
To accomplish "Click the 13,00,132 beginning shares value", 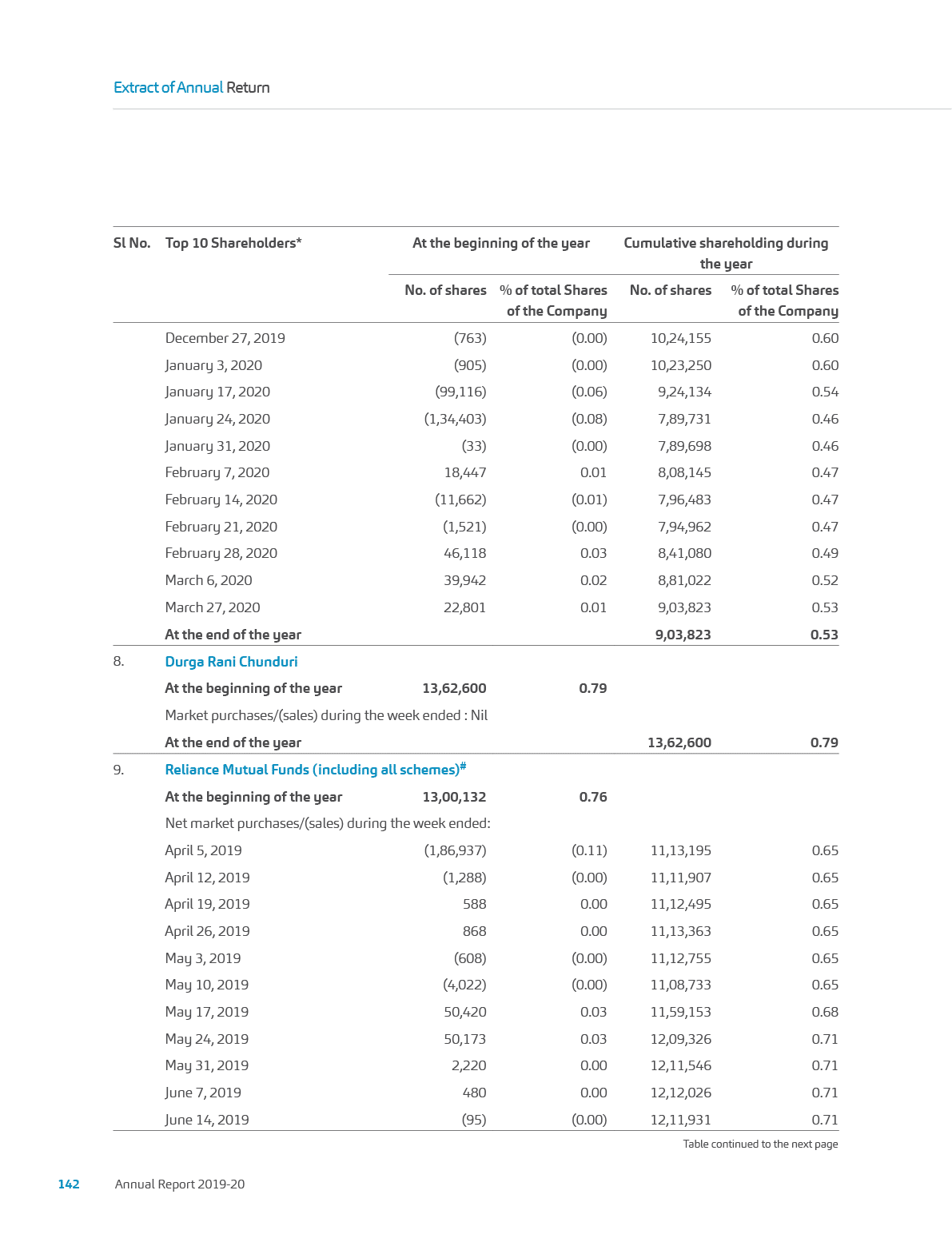I will click(x=453, y=797).
